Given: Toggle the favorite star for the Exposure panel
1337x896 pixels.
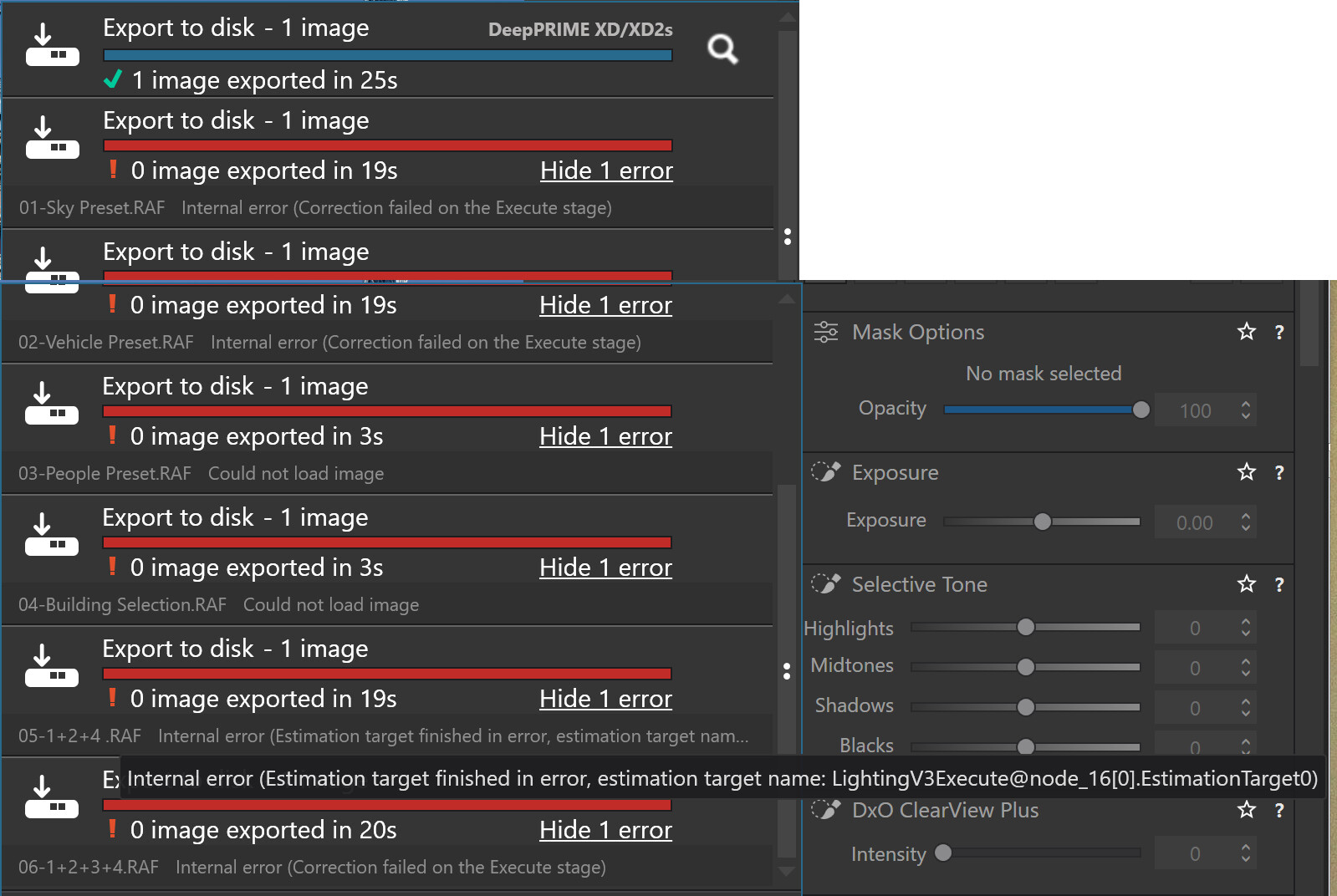Looking at the screenshot, I should point(1246,473).
